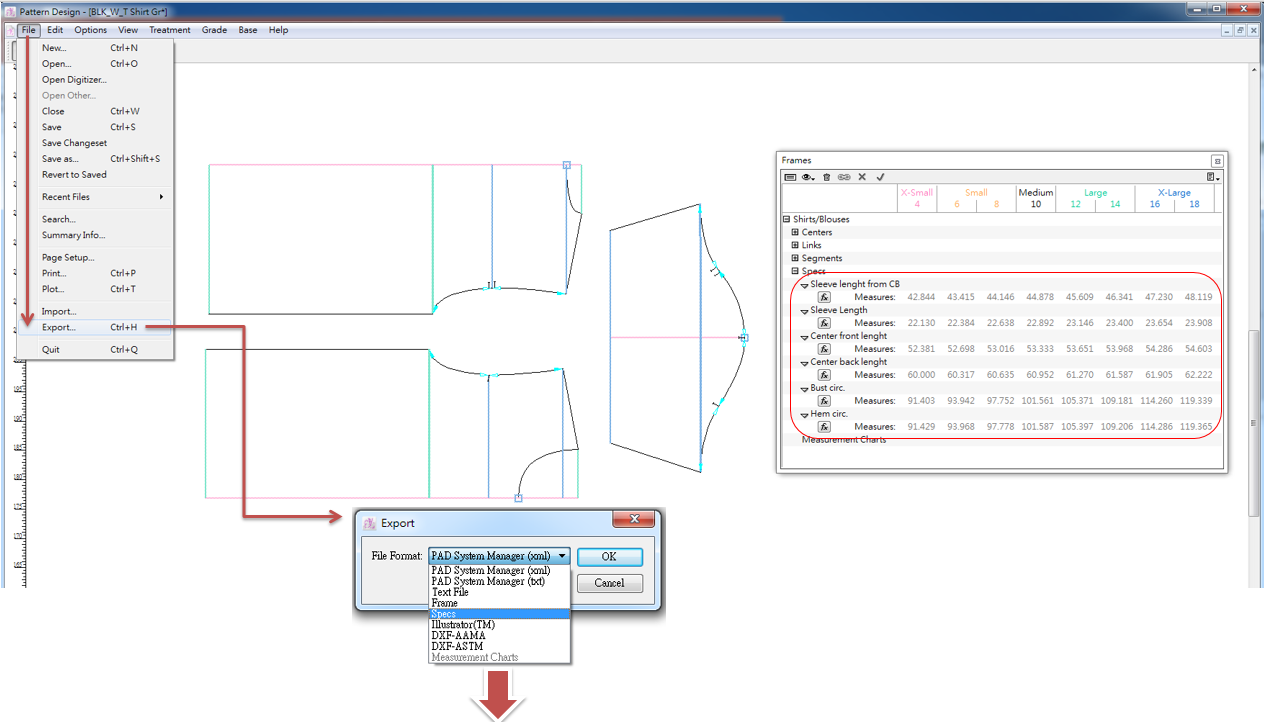Open the File Format combo box
The width and height of the screenshot is (1264, 722).
point(499,556)
